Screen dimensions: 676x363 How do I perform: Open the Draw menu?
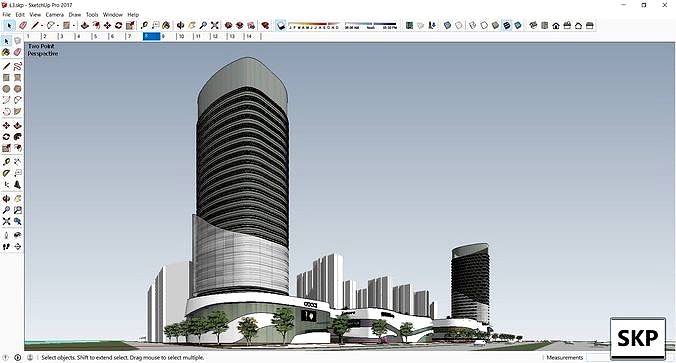pyautogui.click(x=75, y=15)
